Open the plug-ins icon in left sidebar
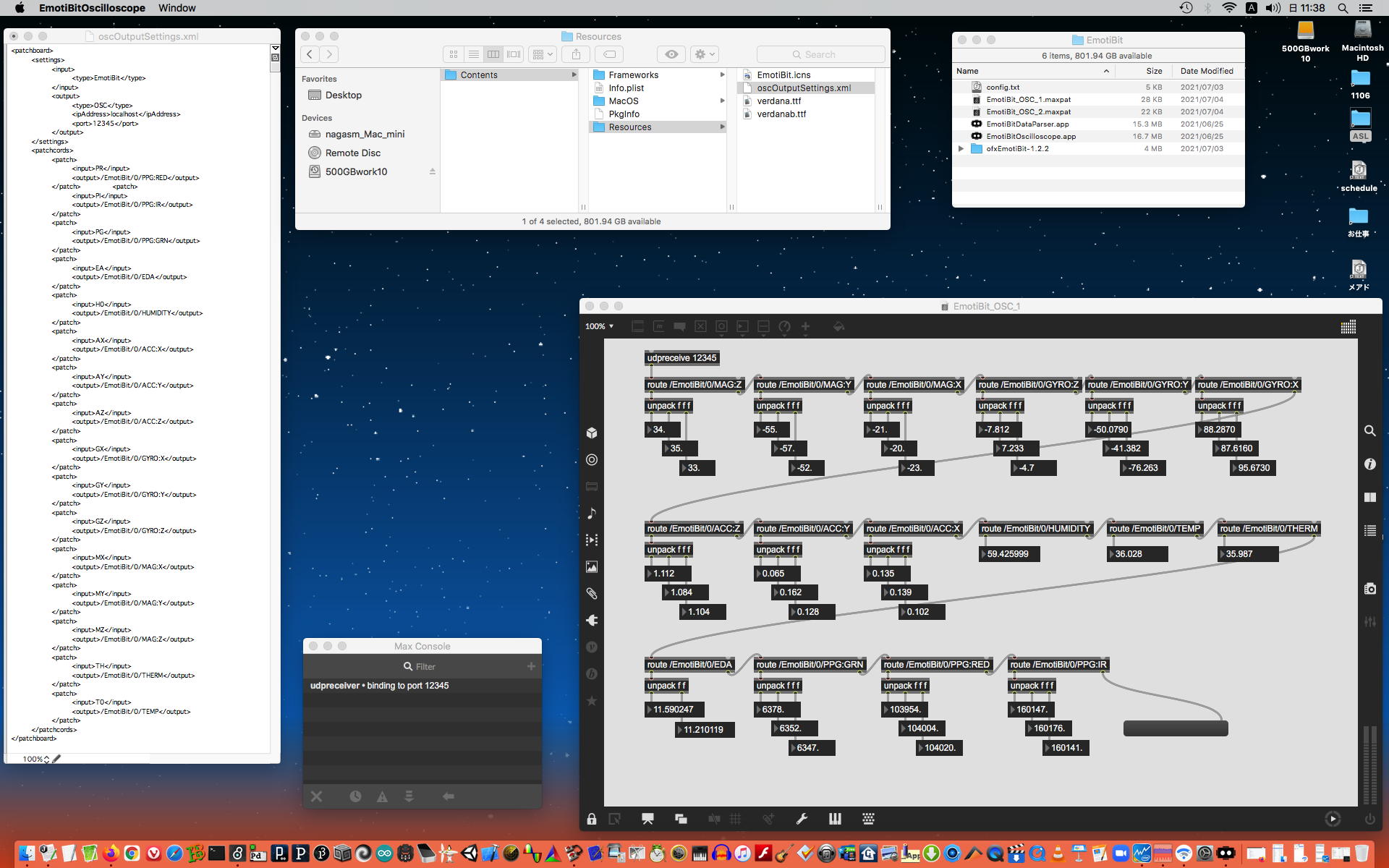The width and height of the screenshot is (1389, 868). point(592,620)
